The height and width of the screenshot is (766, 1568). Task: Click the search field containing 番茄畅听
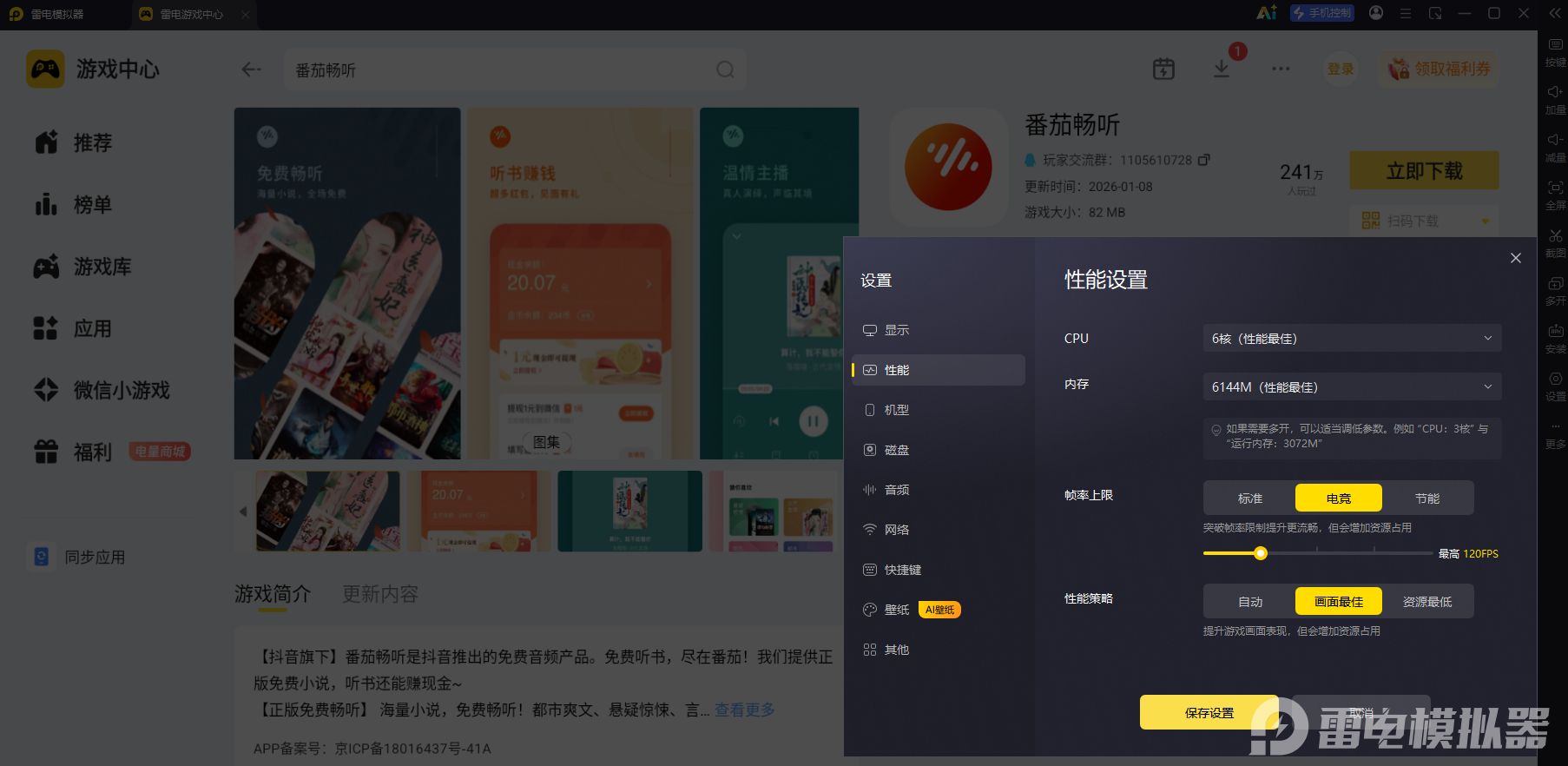point(515,69)
